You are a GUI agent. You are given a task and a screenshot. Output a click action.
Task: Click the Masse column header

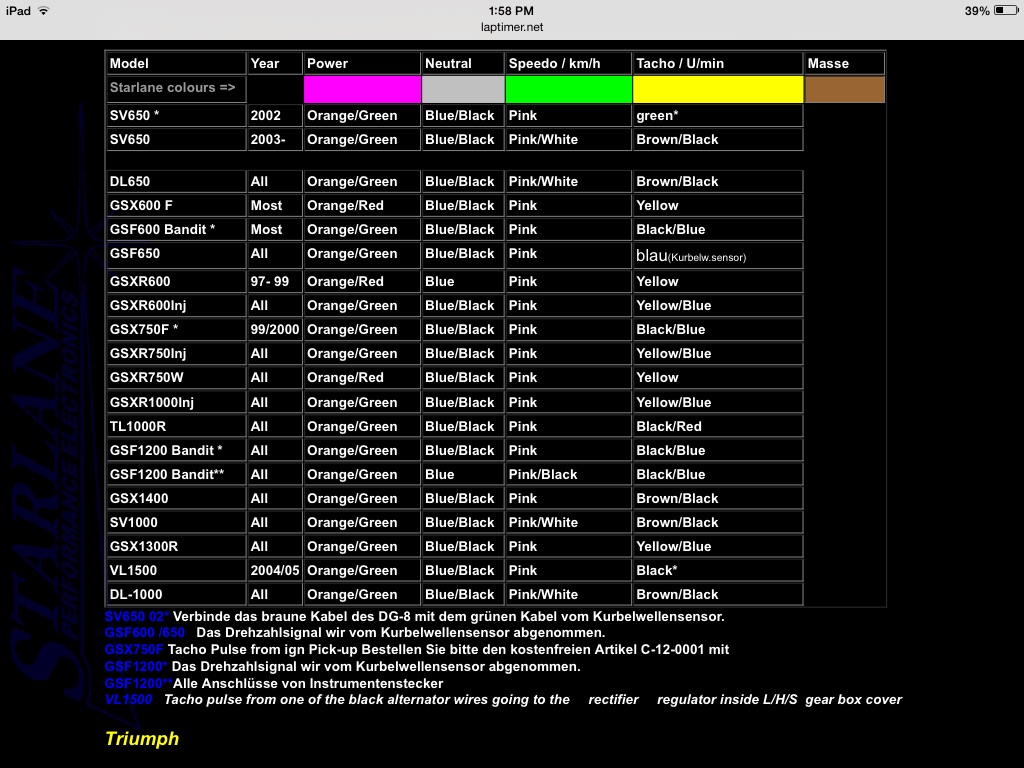(x=844, y=63)
